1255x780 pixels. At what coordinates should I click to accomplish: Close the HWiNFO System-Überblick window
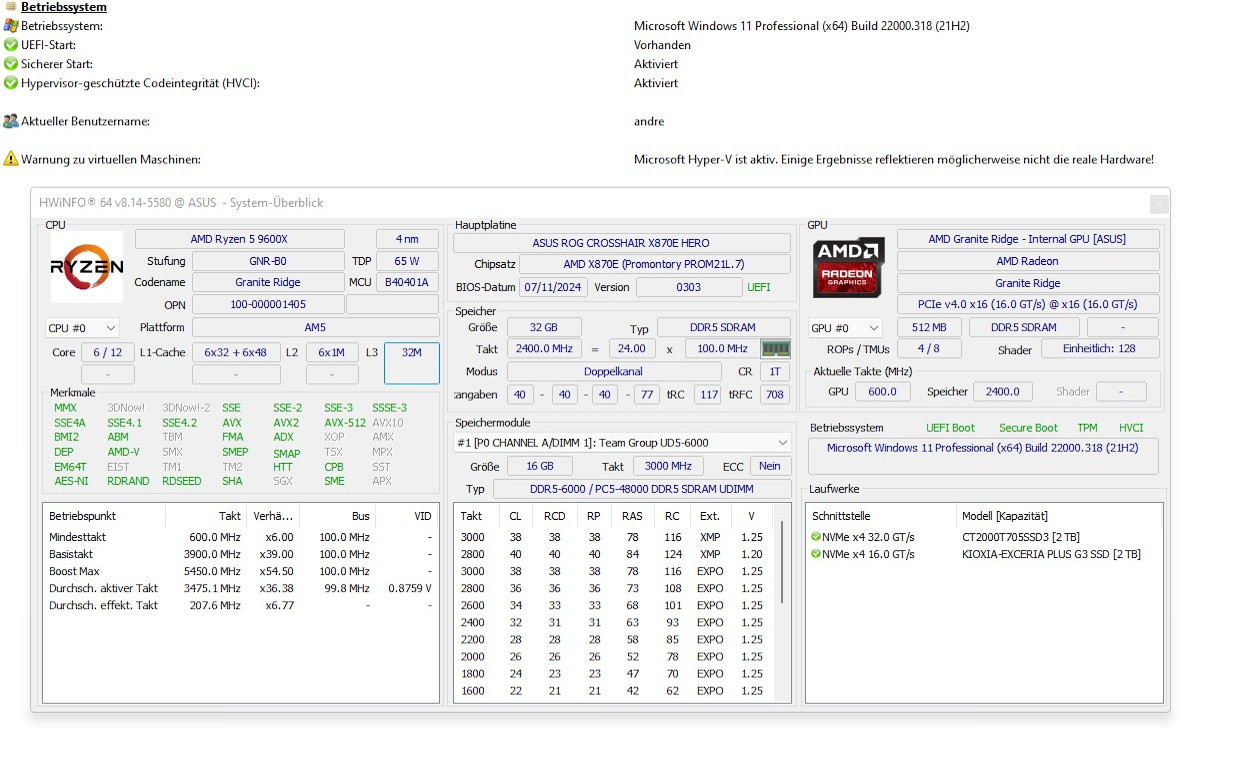[1159, 203]
